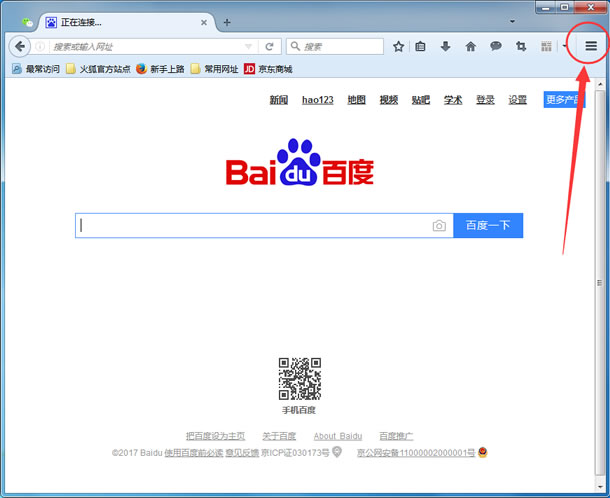Open About Baidu link
The height and width of the screenshot is (498, 610).
coord(338,436)
